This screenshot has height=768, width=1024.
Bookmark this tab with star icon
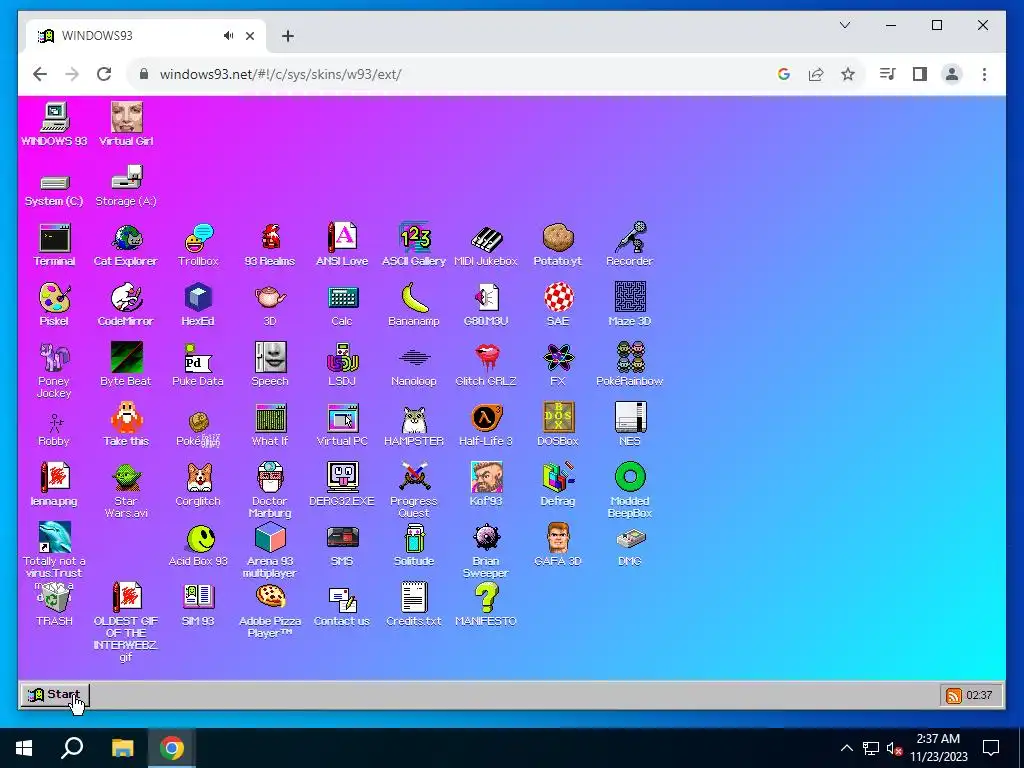pyautogui.click(x=848, y=74)
